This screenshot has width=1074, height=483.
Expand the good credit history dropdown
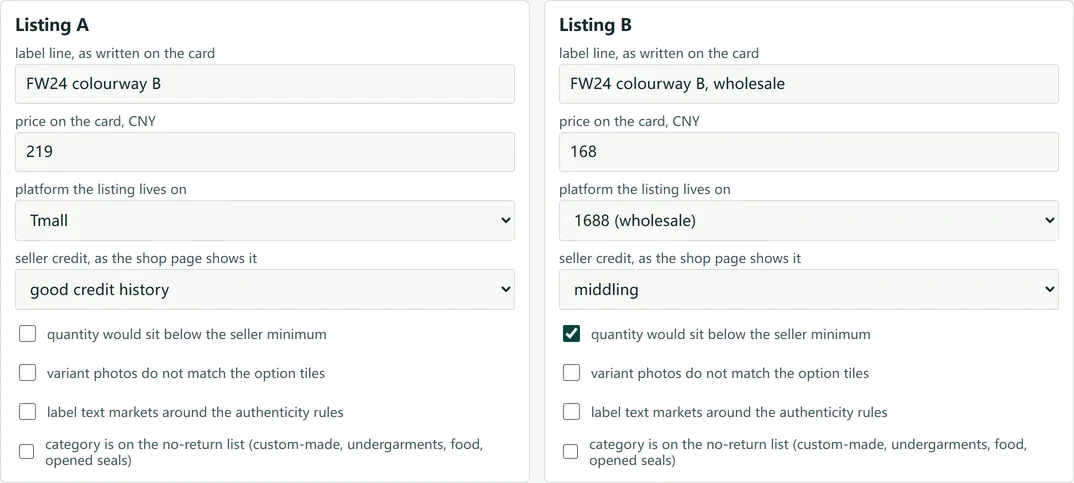coord(265,290)
